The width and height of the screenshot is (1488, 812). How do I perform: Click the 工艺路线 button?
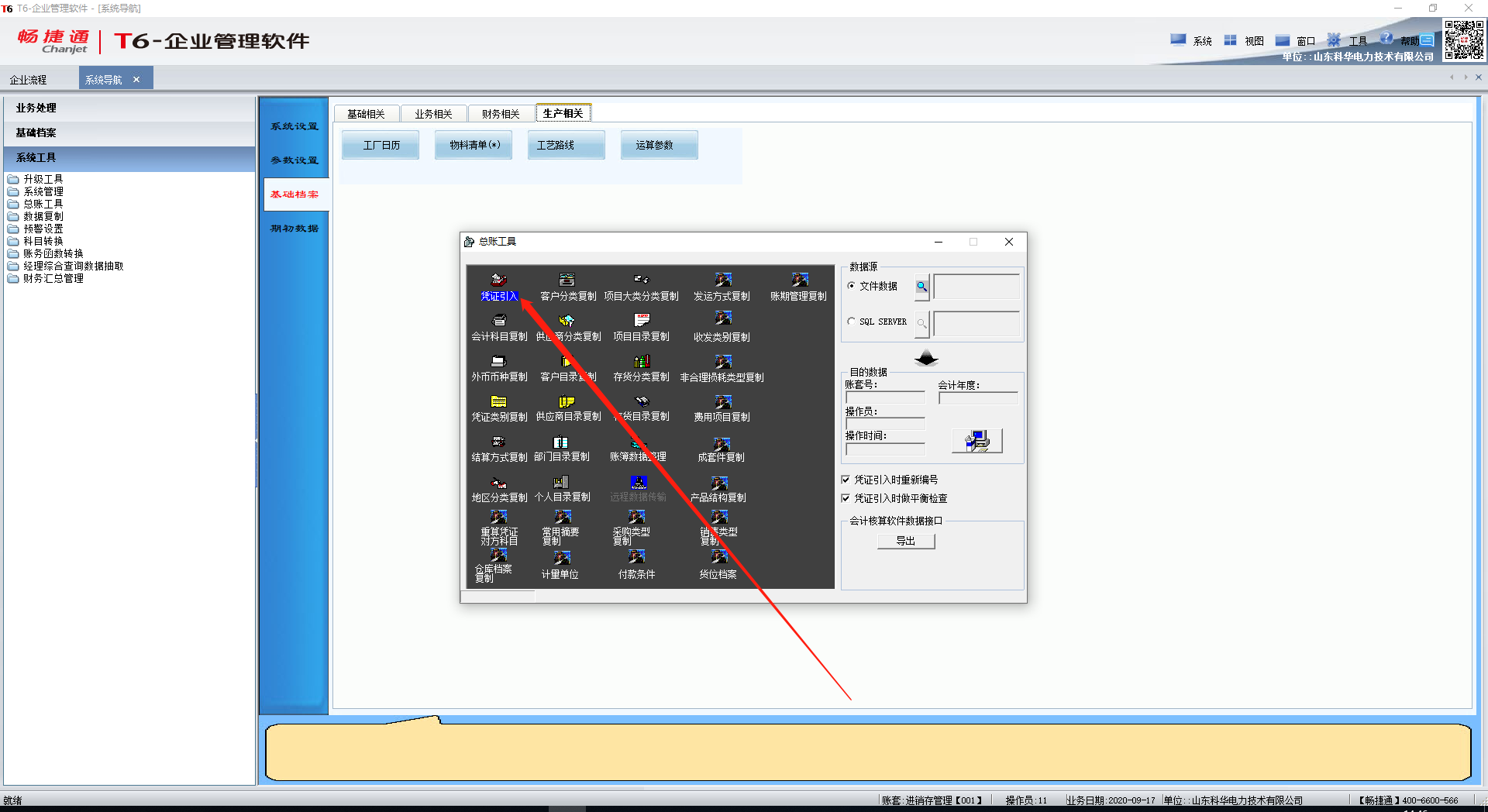click(x=567, y=145)
